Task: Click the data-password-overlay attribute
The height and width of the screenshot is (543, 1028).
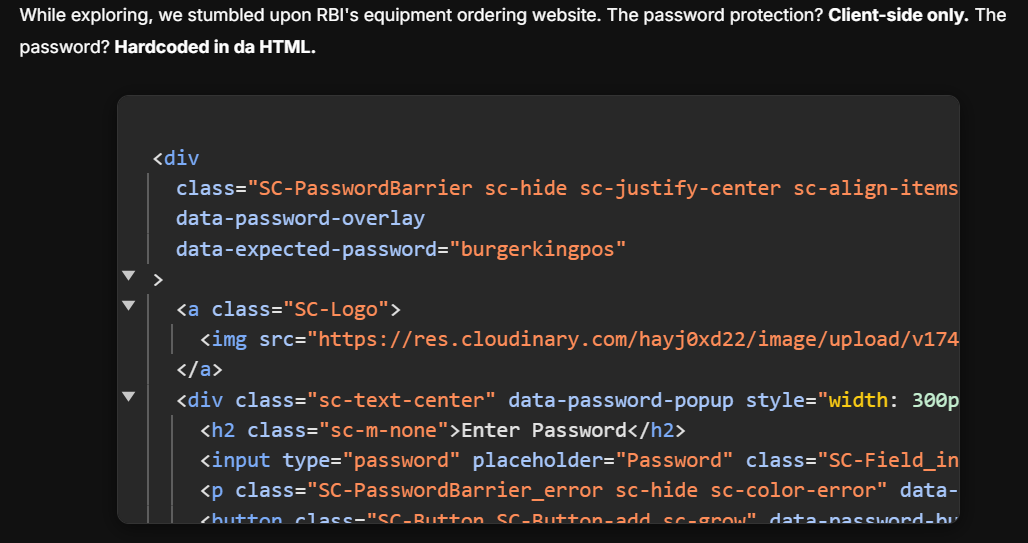Action: (x=300, y=218)
